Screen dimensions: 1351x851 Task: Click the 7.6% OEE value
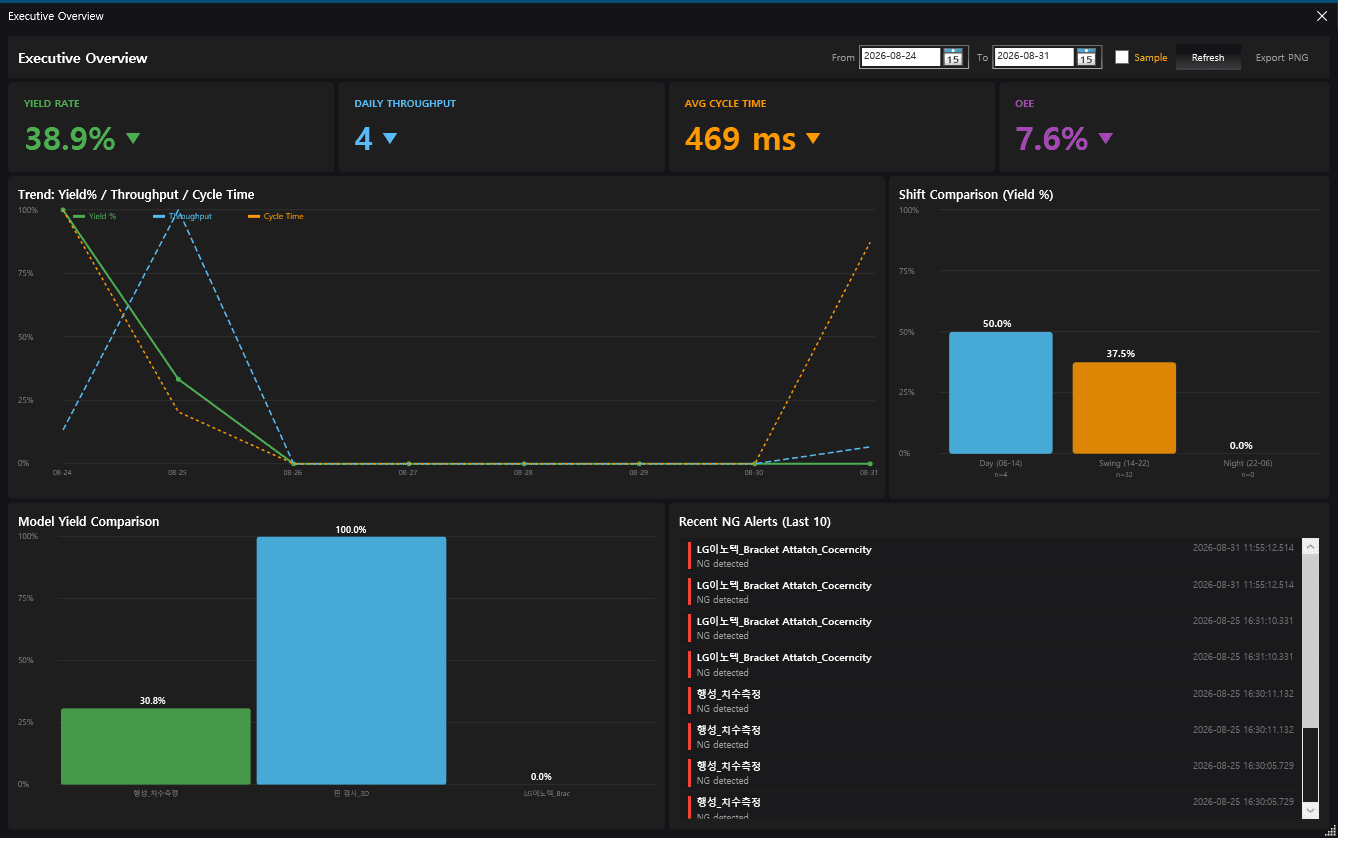pos(1051,138)
